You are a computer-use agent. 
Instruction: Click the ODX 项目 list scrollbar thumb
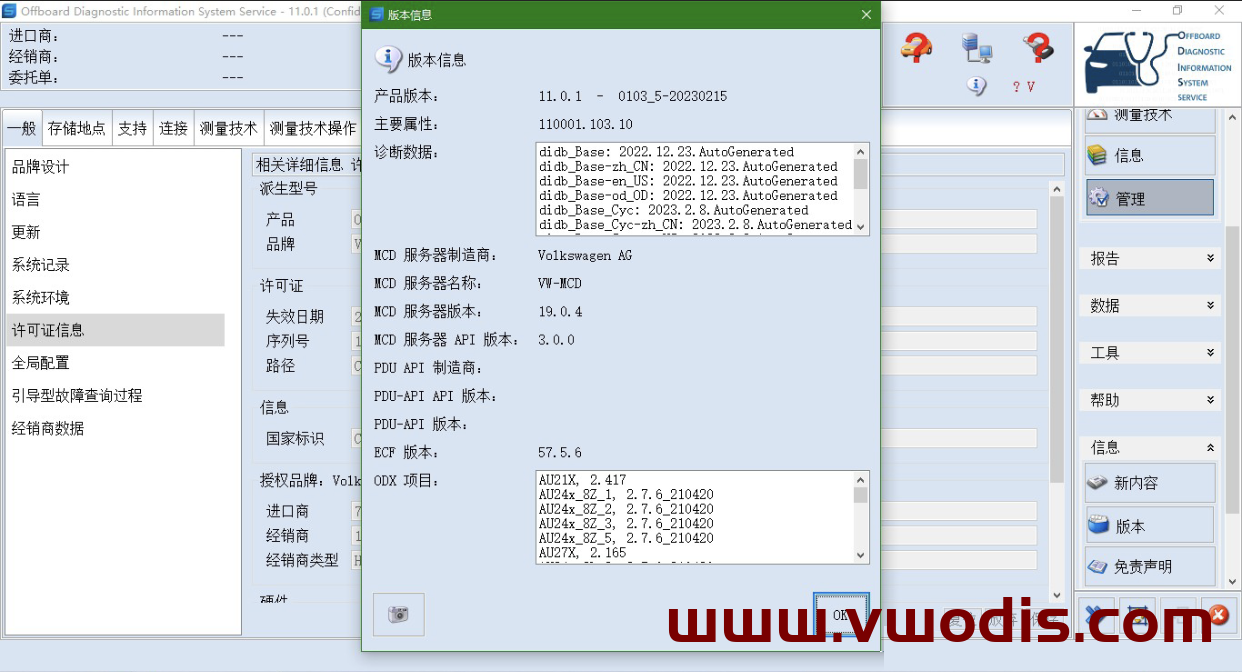861,494
